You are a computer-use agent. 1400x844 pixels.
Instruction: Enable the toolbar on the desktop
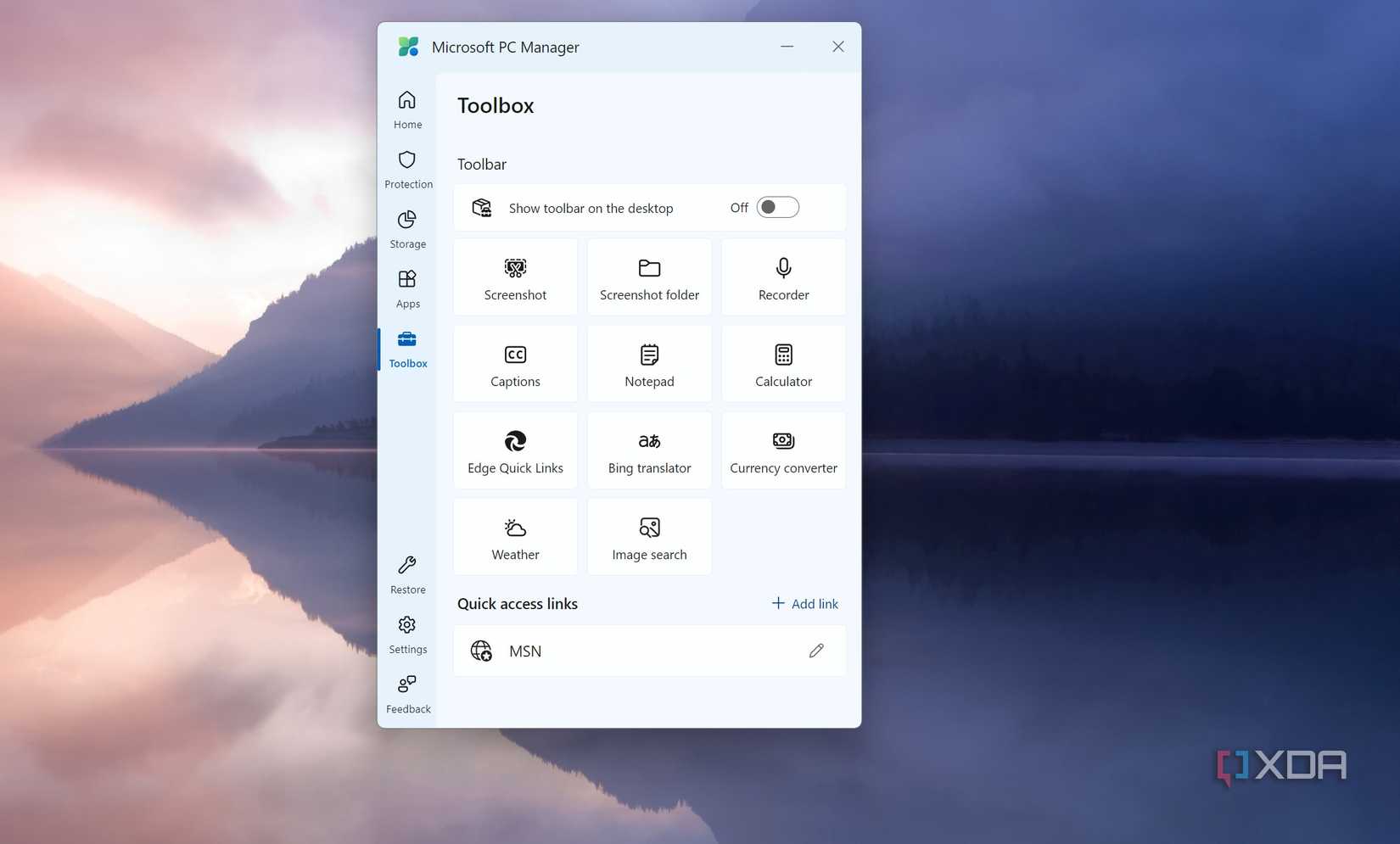776,207
